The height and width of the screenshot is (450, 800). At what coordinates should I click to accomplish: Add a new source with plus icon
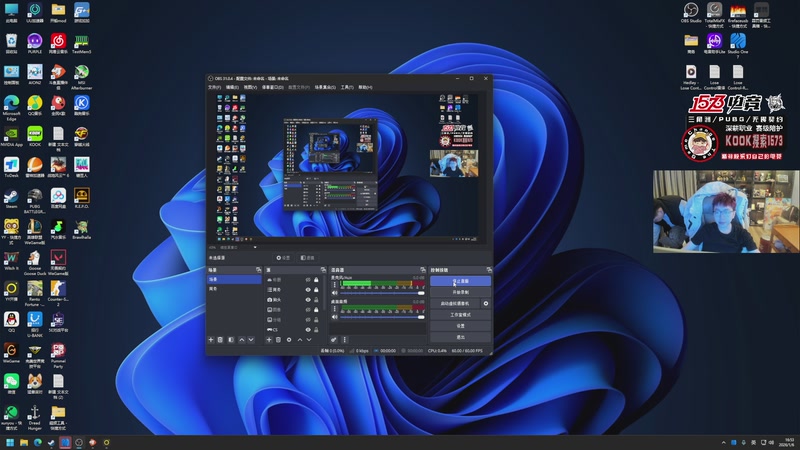pos(269,340)
